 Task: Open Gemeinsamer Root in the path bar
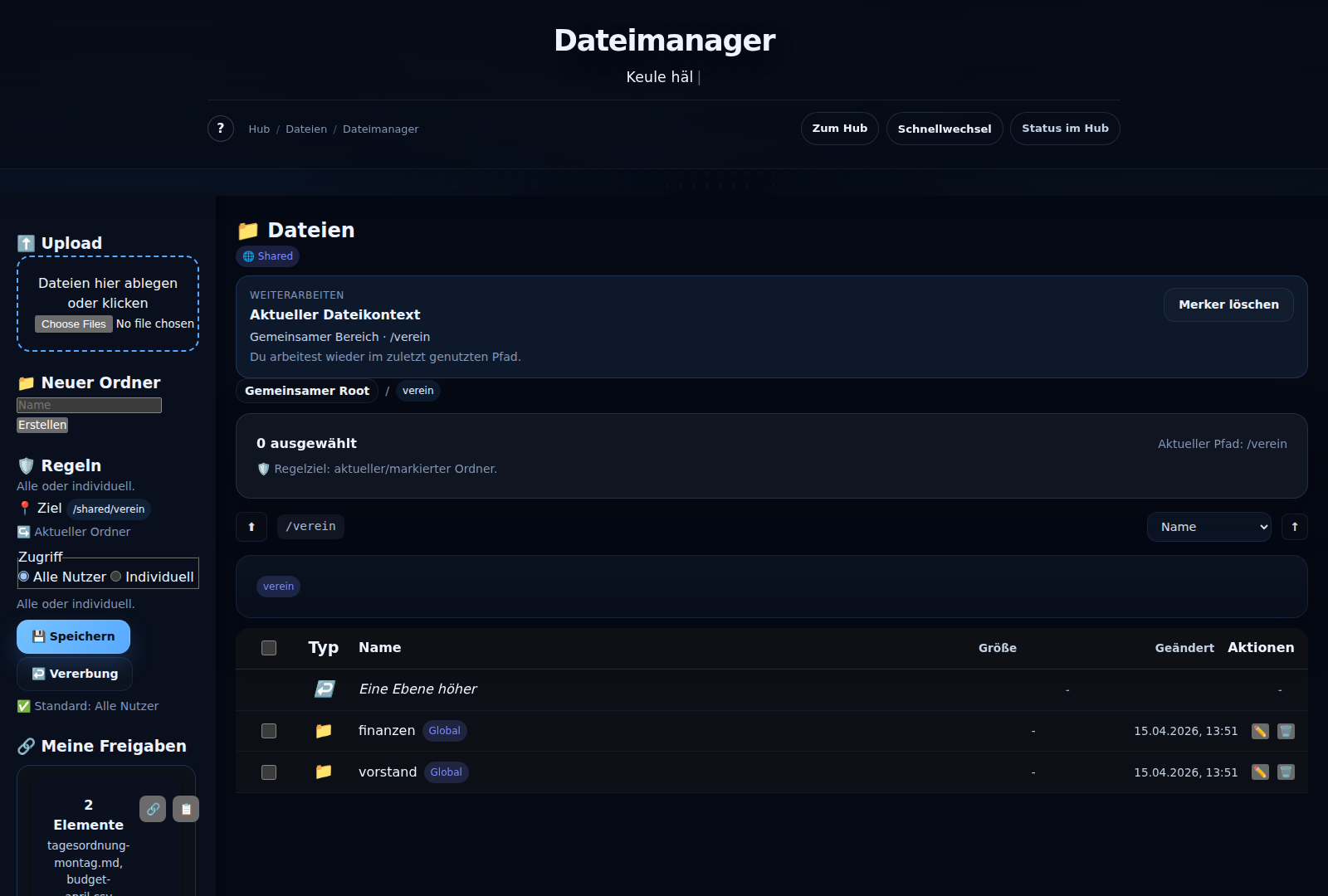point(306,390)
